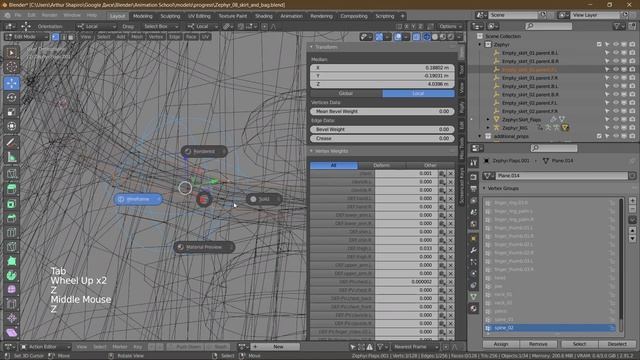Open Material properties tab icon
Screen dimensions: 640x360
pos(473,309)
